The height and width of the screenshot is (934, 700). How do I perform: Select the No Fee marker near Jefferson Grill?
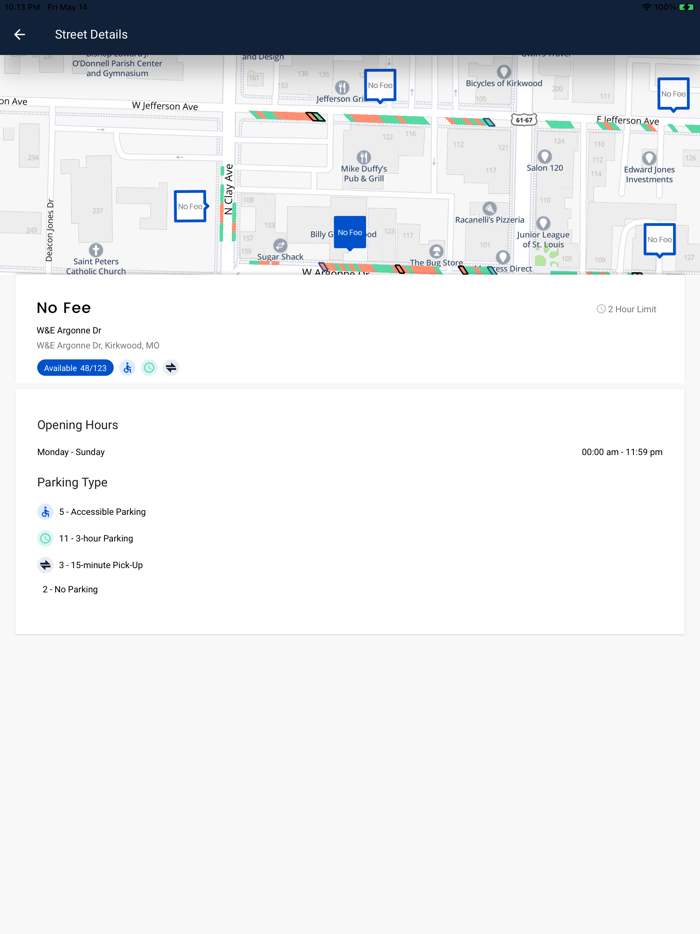[x=380, y=86]
